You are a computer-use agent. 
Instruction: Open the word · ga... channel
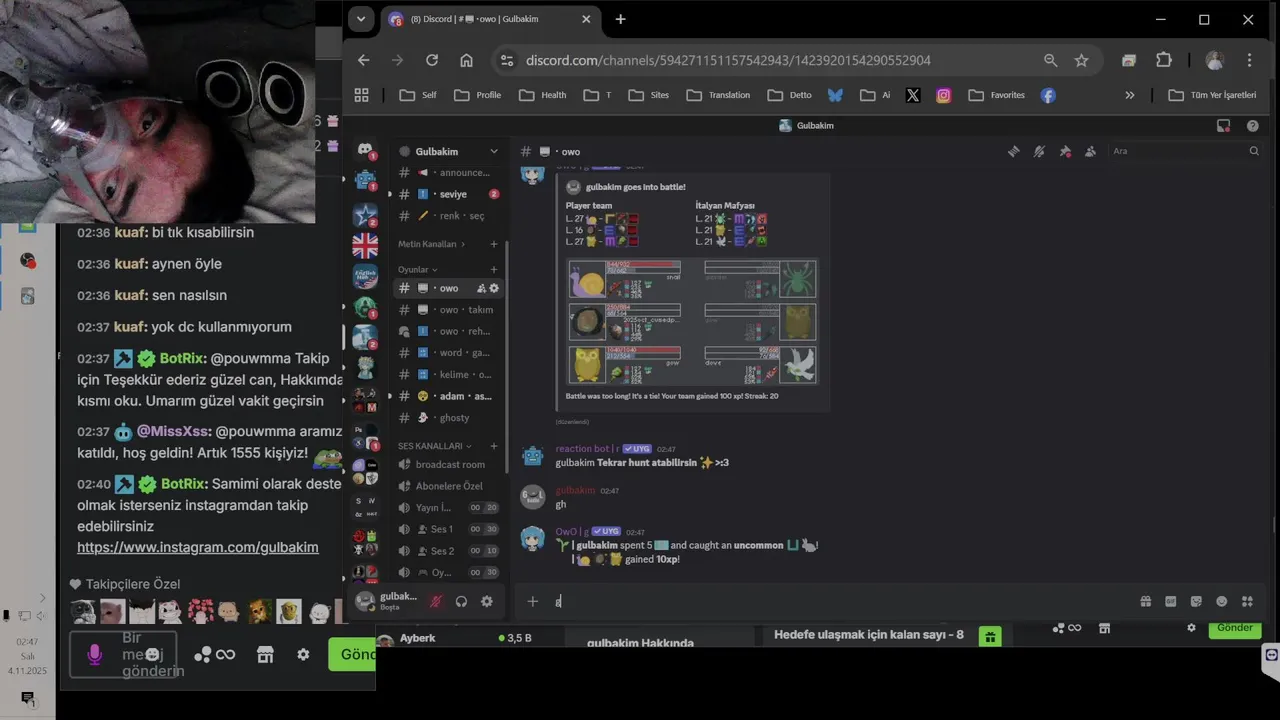[447, 353]
